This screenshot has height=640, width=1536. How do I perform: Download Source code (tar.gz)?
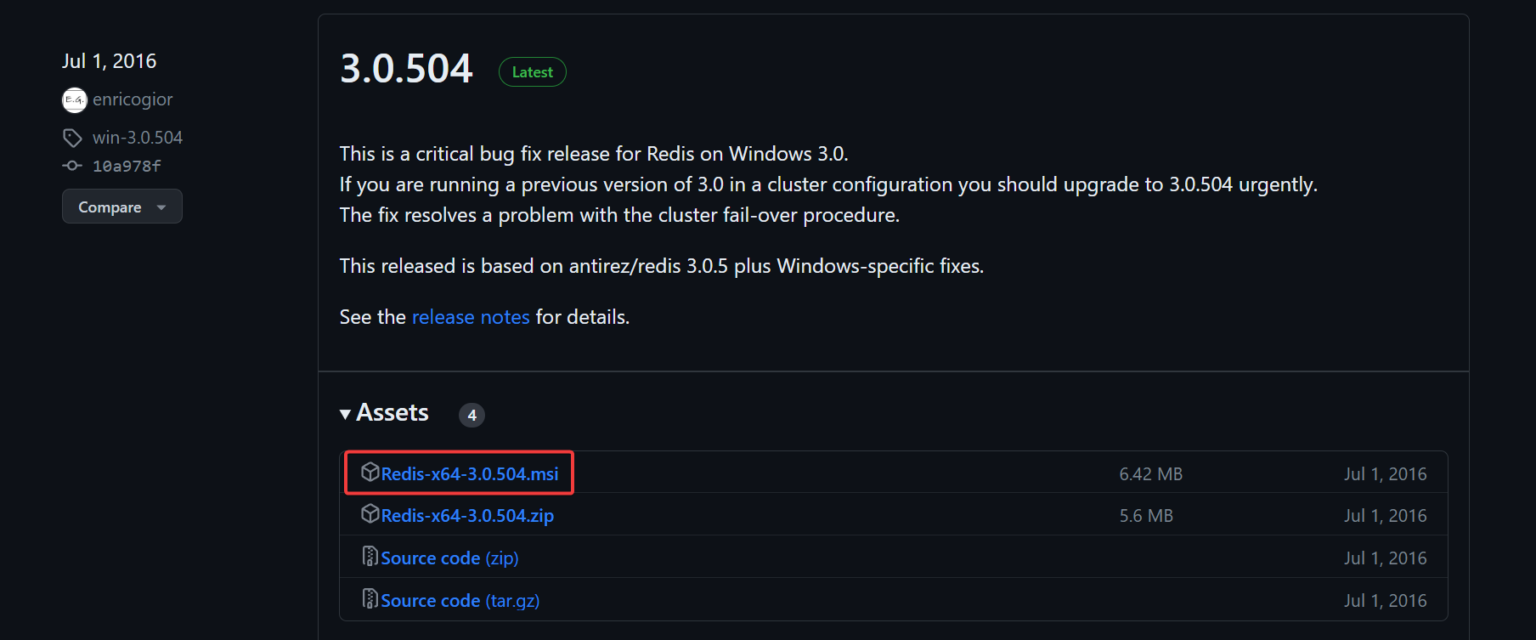point(460,600)
